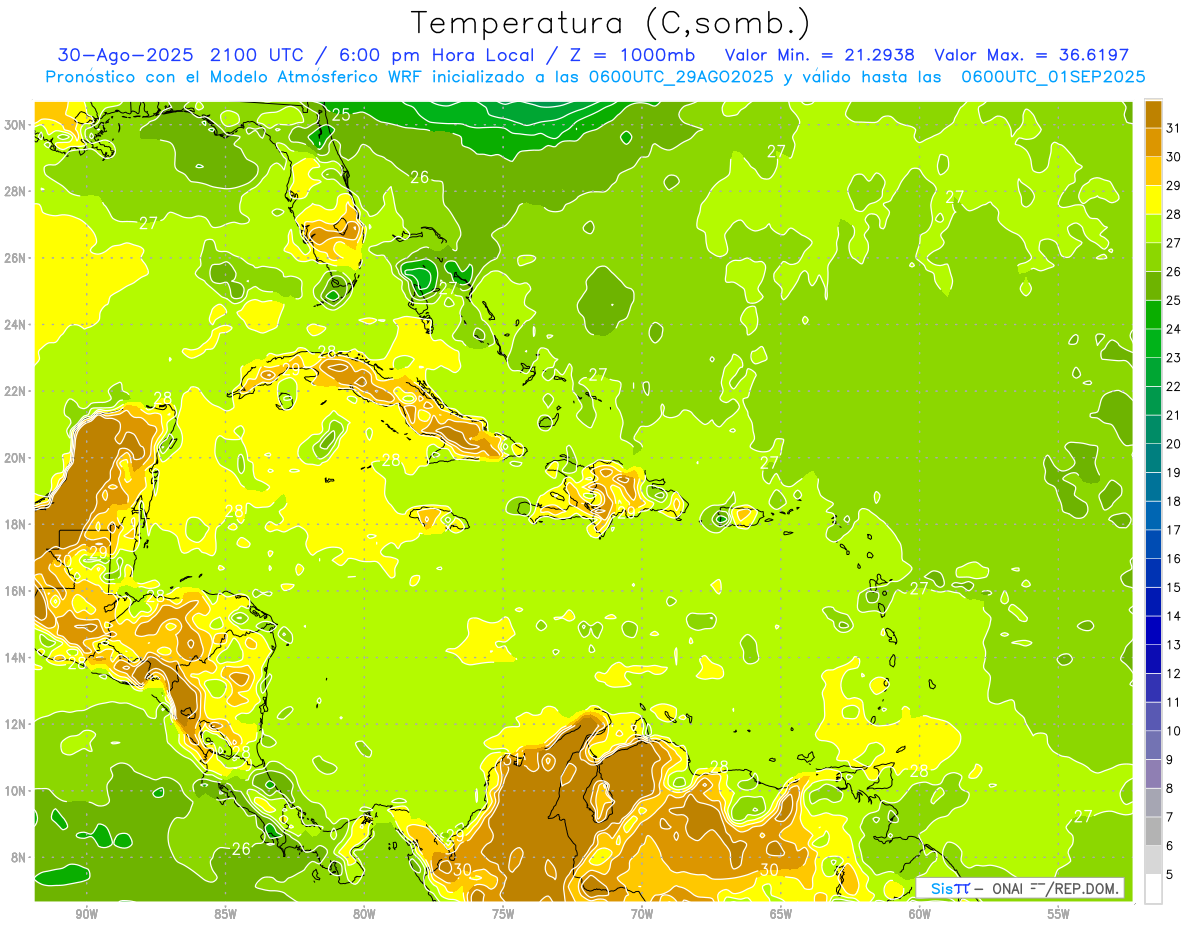Click the 10N latitude axis label
Screen dimensions: 1200x927
pos(15,791)
